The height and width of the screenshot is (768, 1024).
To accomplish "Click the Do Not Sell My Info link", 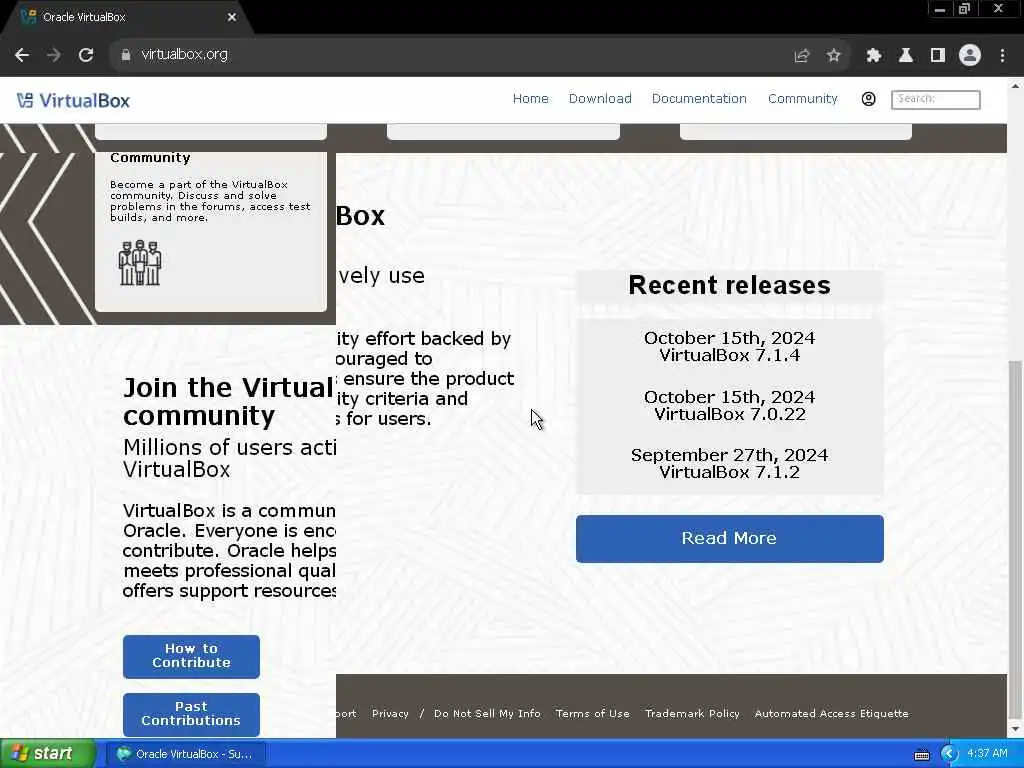I will point(487,714).
